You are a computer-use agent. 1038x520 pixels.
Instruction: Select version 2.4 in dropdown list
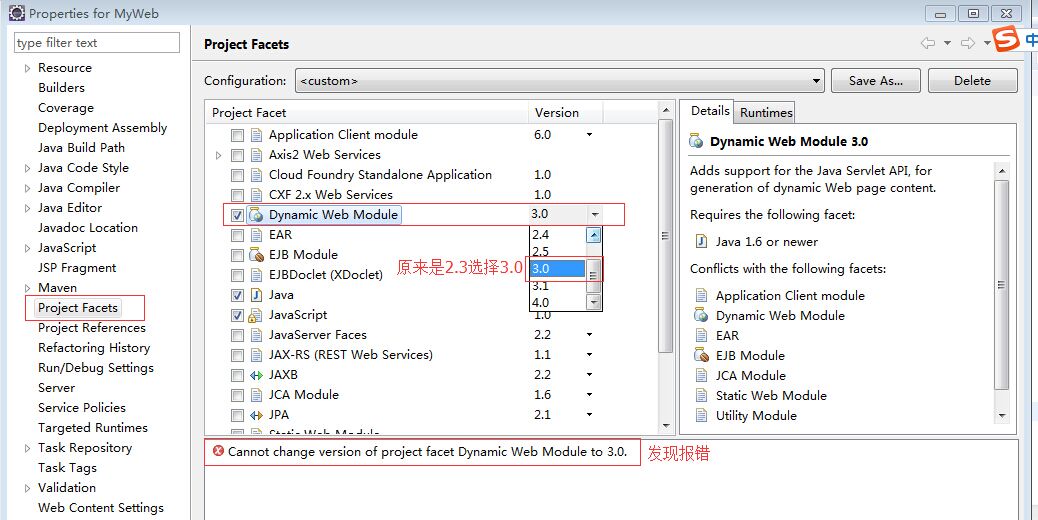pos(558,234)
